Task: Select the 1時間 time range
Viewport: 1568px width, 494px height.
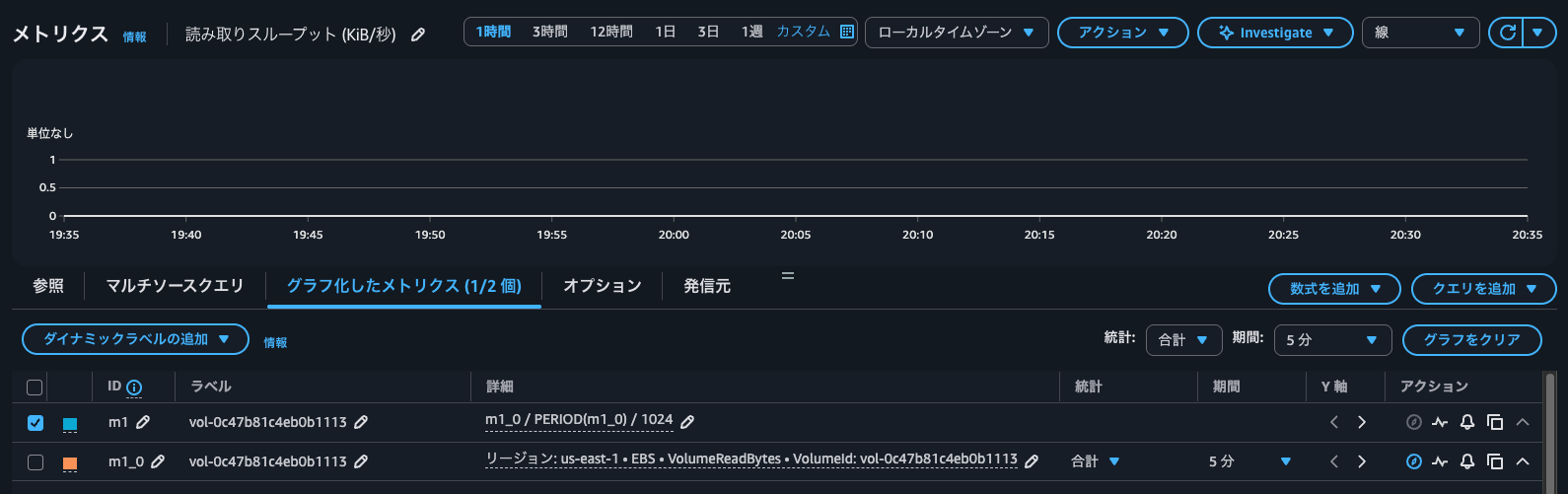Action: point(493,32)
